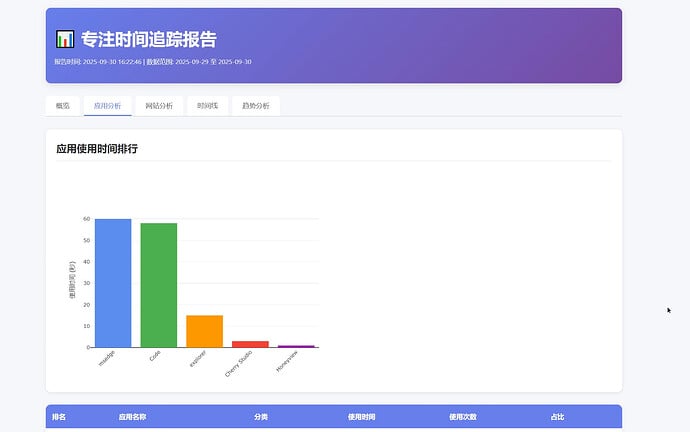
Task: Select the red Cherry Studio bar
Action: pyautogui.click(x=250, y=344)
